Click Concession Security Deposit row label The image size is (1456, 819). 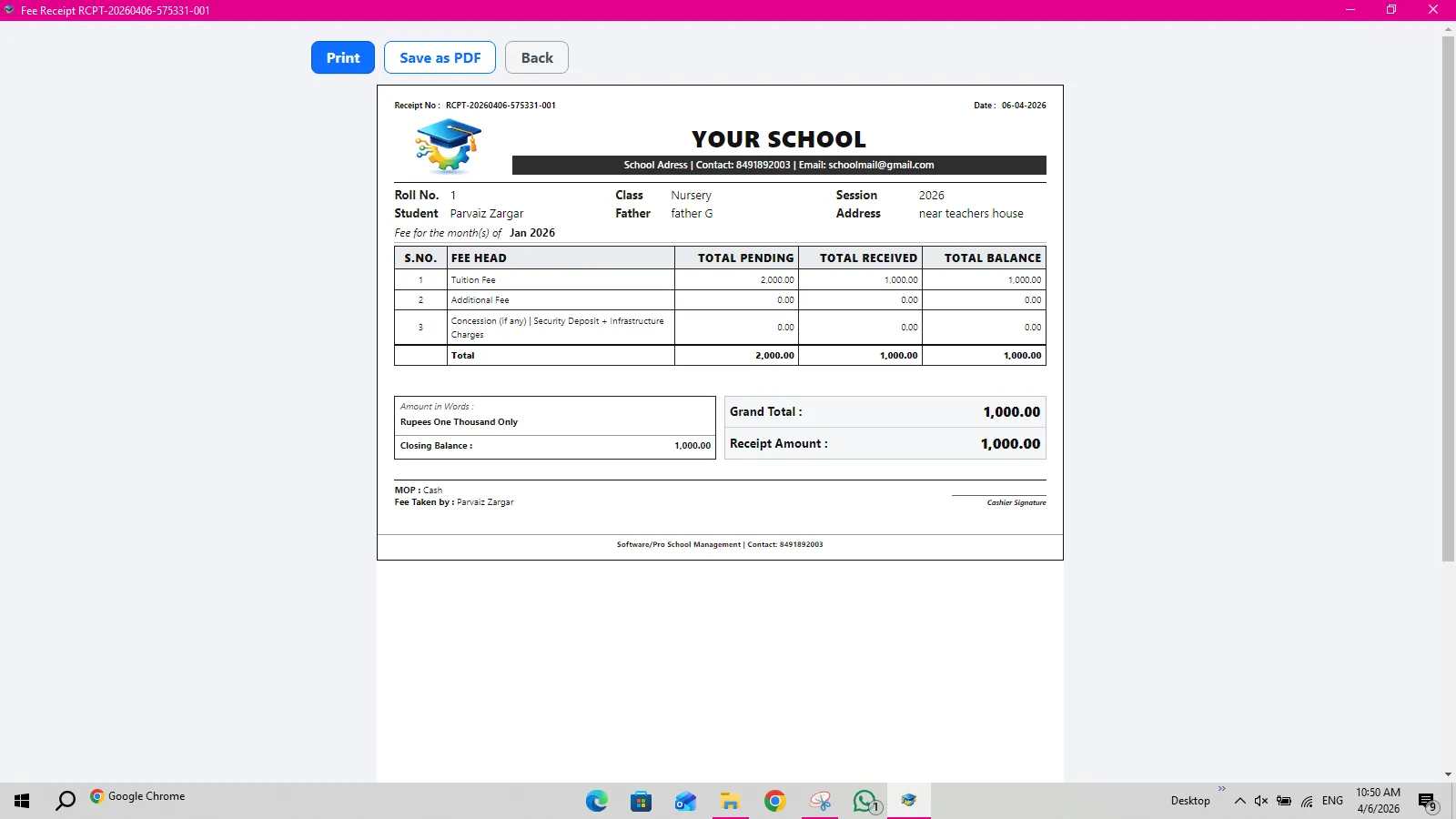(557, 328)
